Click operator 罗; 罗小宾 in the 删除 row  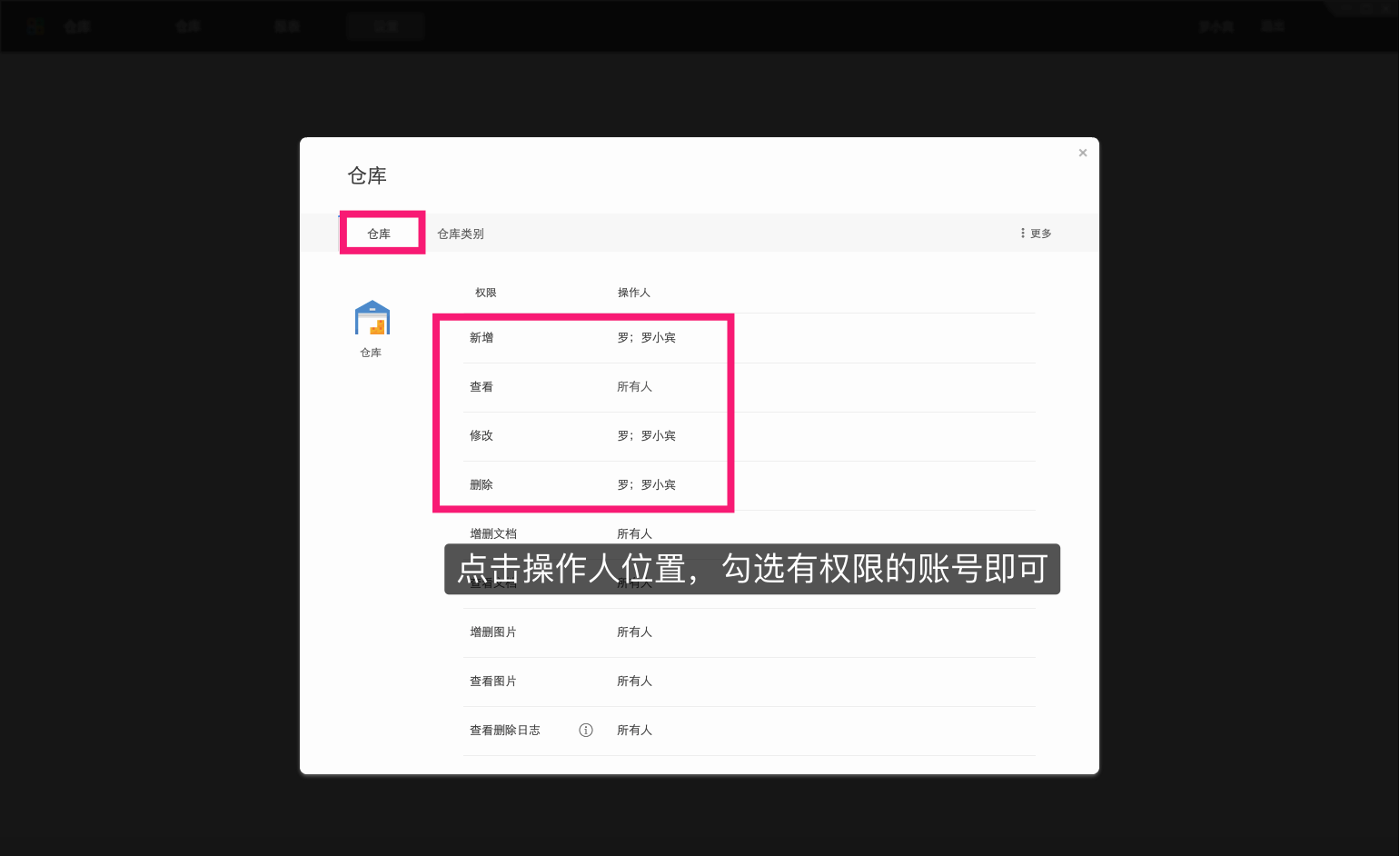[x=645, y=484]
